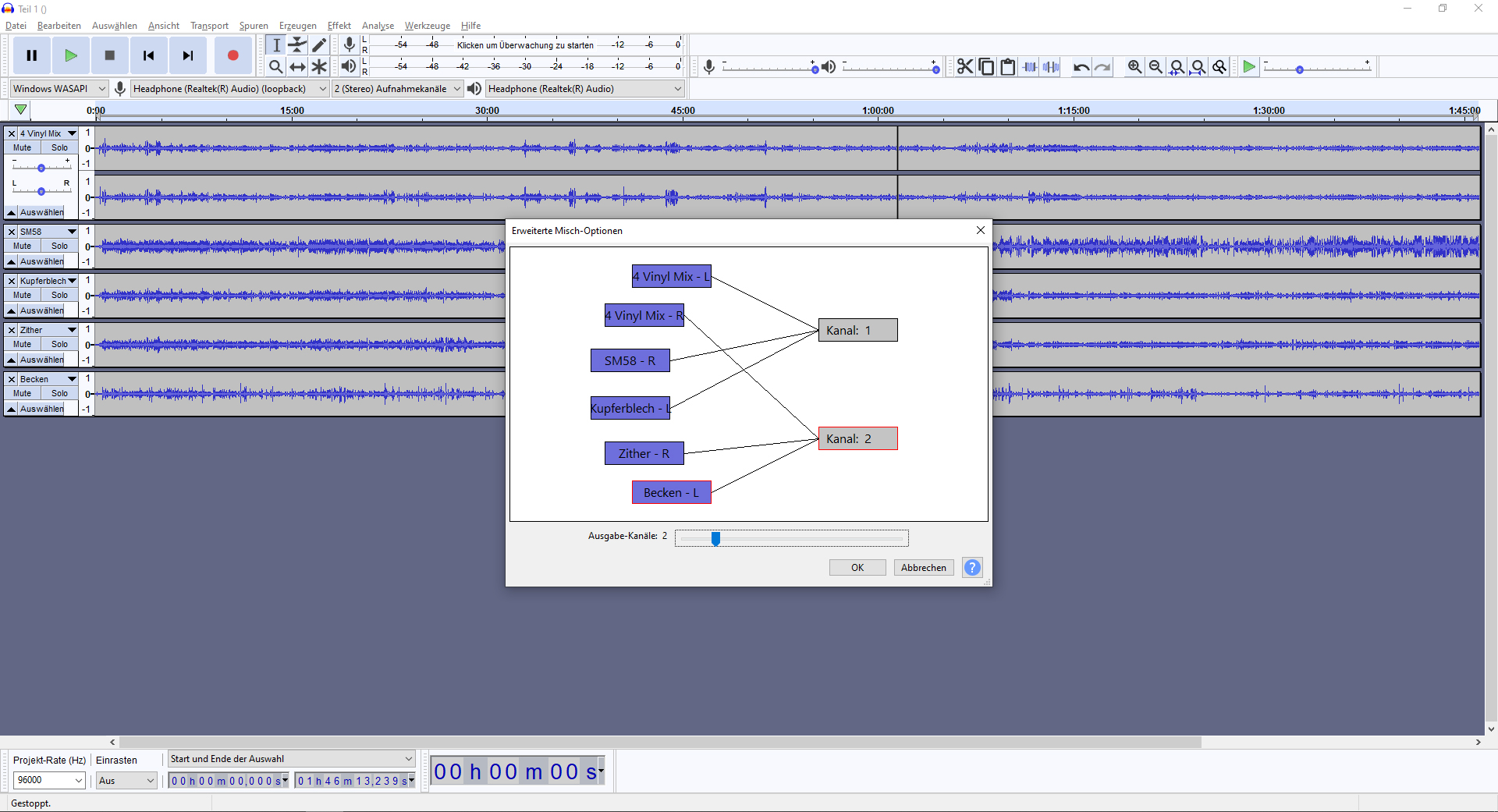The image size is (1498, 812).
Task: Click Abbrechen to cancel the dialog
Action: (923, 568)
